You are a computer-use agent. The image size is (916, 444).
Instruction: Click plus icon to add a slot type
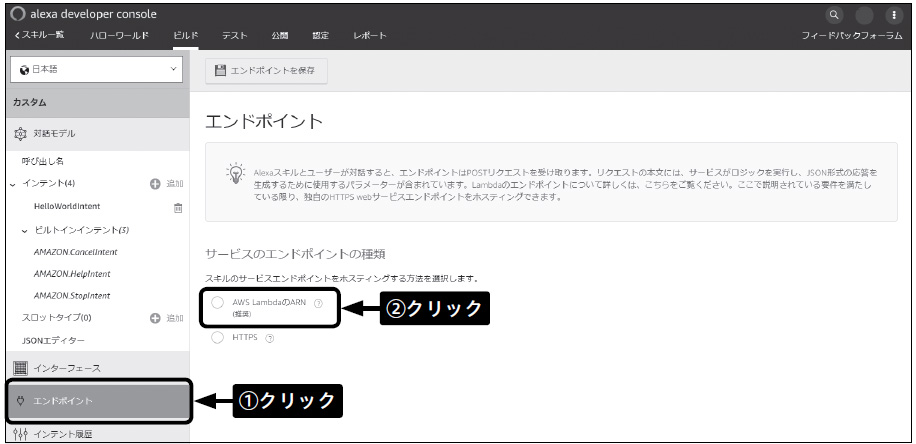pos(155,318)
